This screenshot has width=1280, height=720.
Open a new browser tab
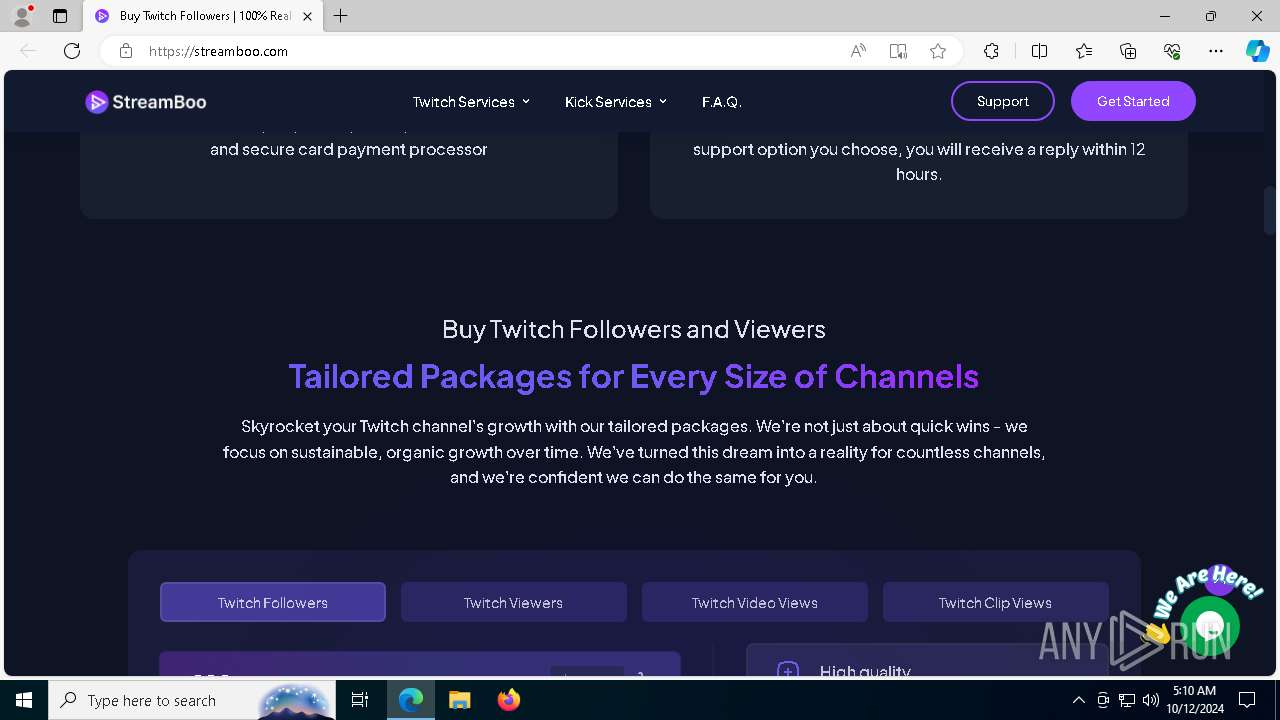tap(341, 16)
